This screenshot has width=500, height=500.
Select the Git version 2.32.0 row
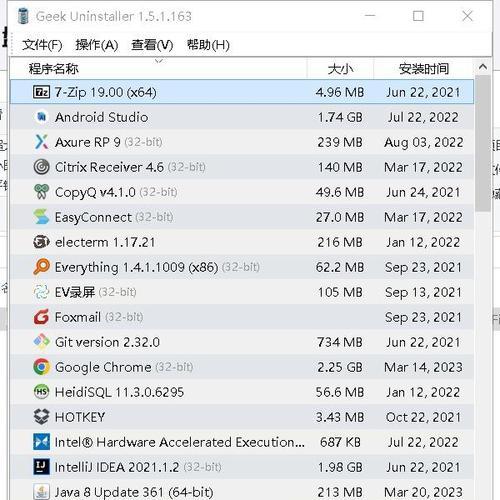coord(242,342)
